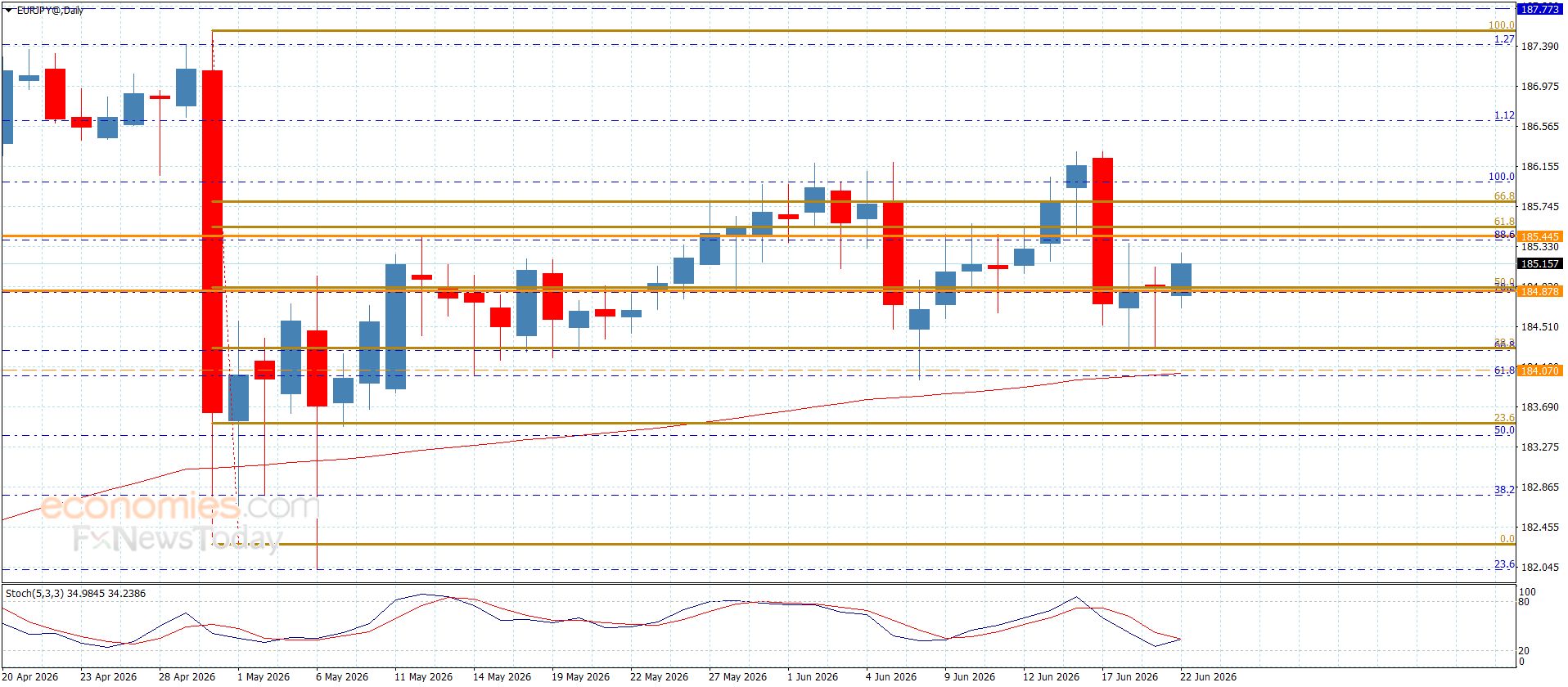This screenshot has height=687, width=1568.
Task: Click the blue 38.2 Fibonacci level label
Action: 1504,489
